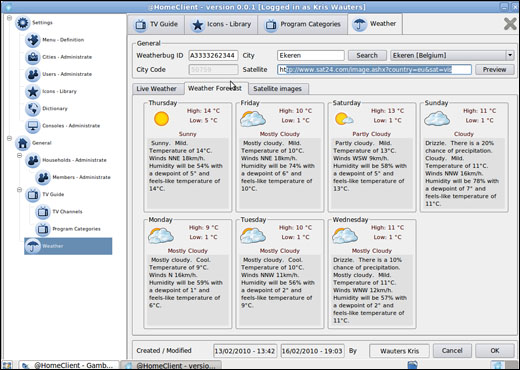Click Friday's mostly cloudy icon
The image size is (520, 370).
(253, 119)
